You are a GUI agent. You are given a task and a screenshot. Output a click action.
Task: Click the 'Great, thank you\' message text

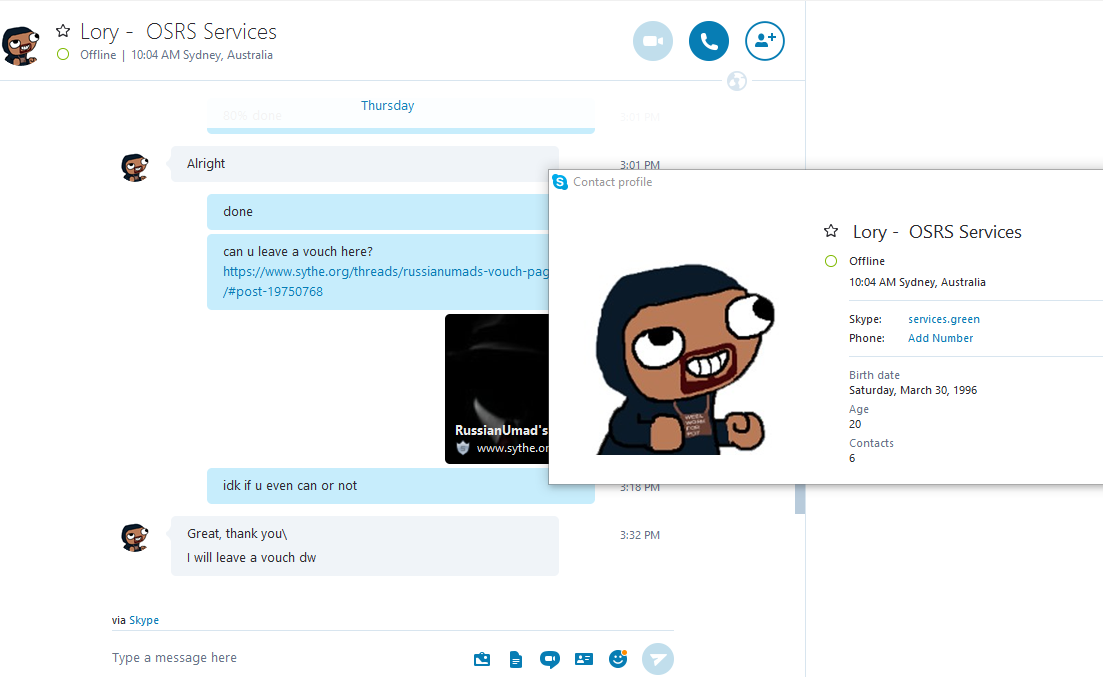(237, 533)
